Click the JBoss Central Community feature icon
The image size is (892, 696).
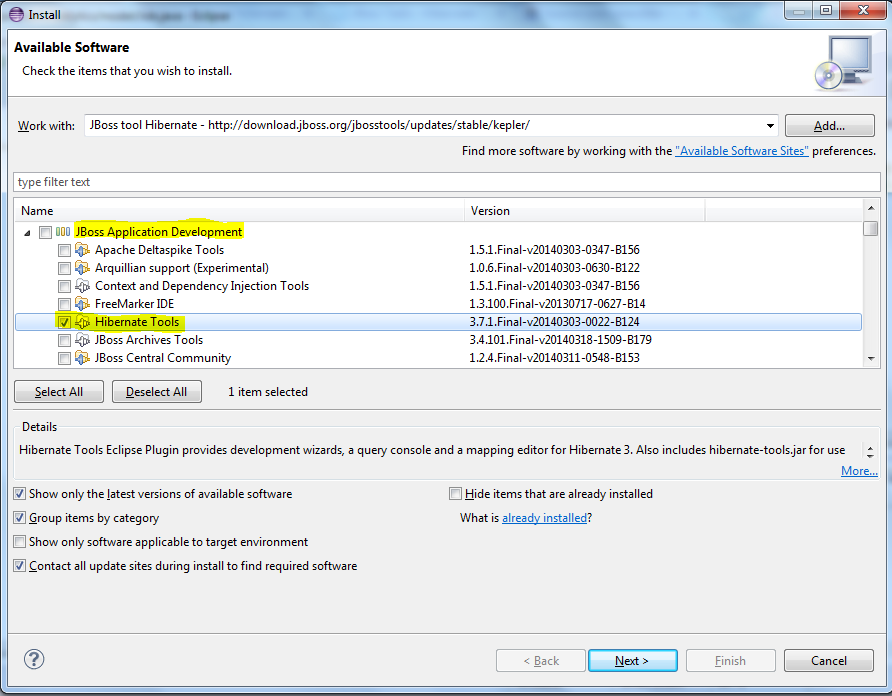point(82,358)
